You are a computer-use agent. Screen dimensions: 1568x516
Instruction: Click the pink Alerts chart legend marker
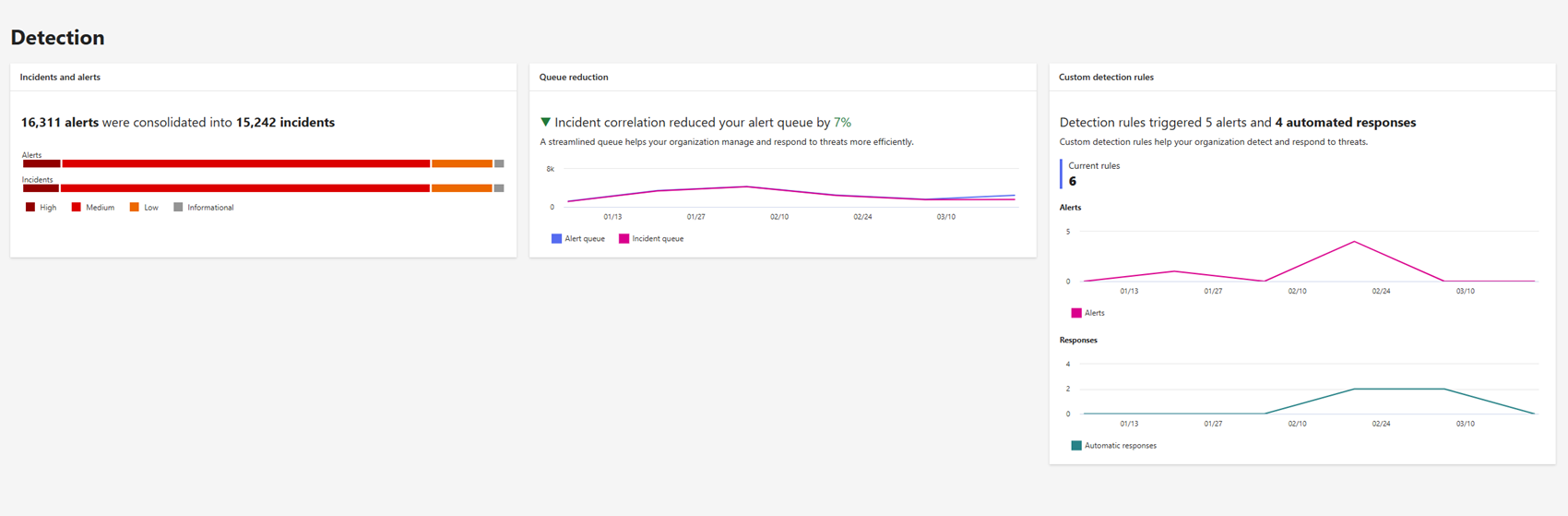tap(1075, 313)
